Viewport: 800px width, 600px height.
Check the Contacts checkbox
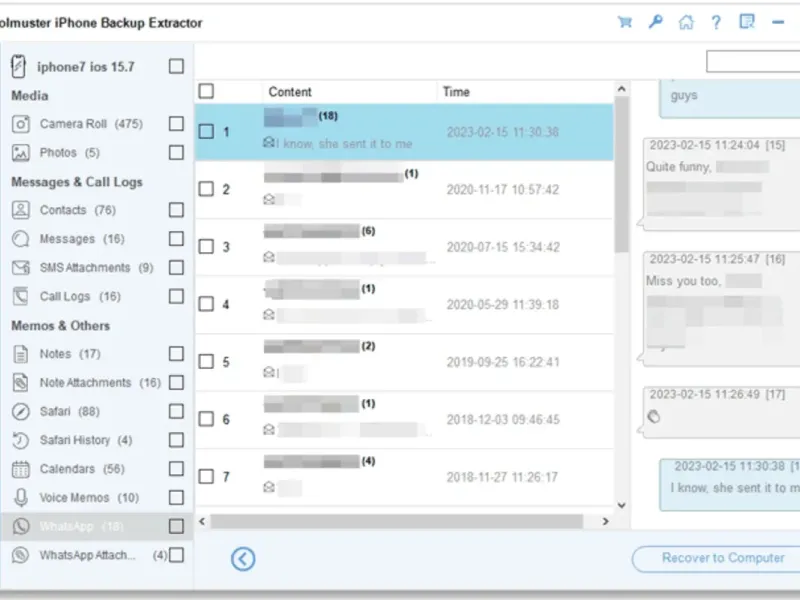pyautogui.click(x=176, y=210)
